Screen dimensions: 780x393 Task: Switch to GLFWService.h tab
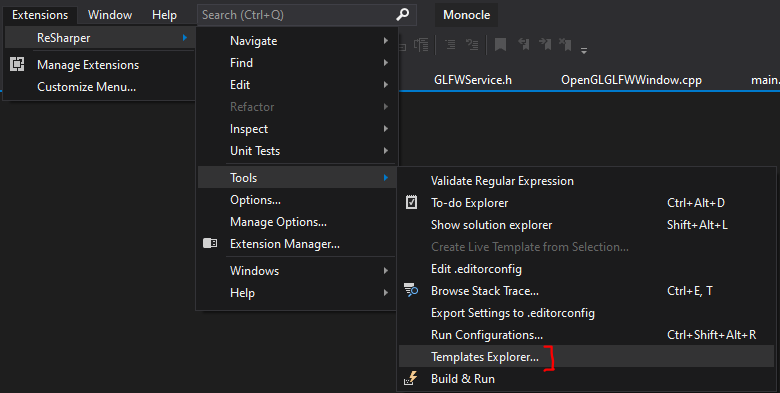click(x=473, y=80)
